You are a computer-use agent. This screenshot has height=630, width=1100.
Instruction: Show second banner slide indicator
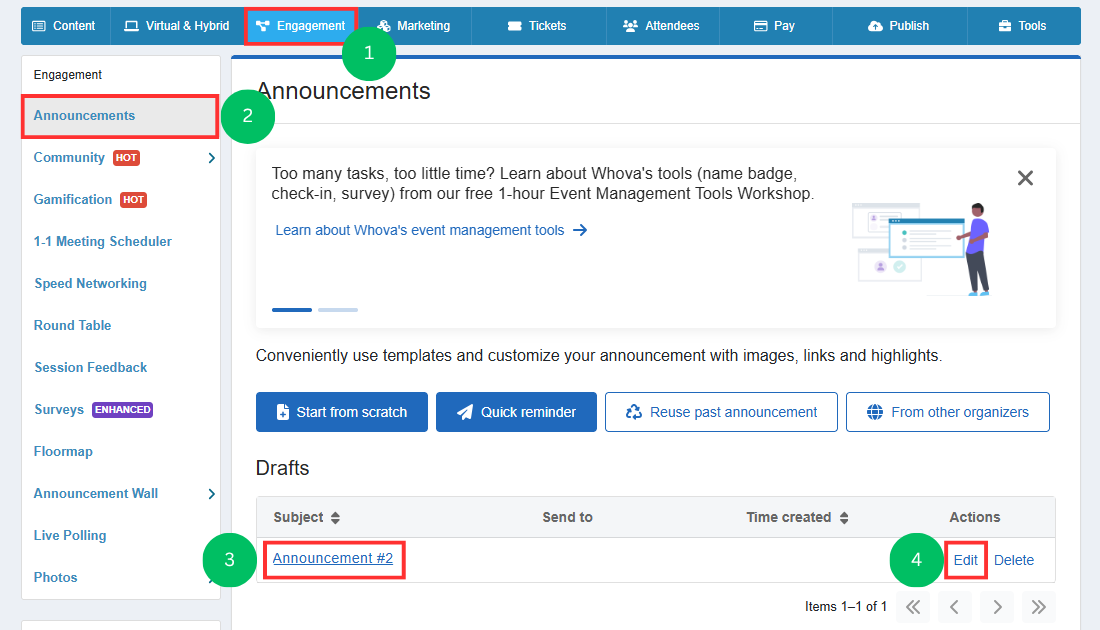coord(338,309)
